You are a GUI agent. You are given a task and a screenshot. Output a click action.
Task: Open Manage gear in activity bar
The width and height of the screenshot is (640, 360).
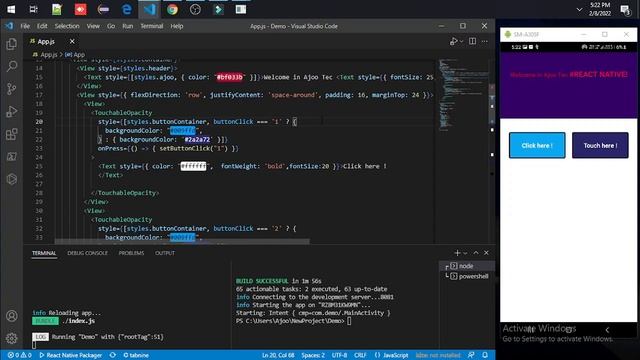11,338
